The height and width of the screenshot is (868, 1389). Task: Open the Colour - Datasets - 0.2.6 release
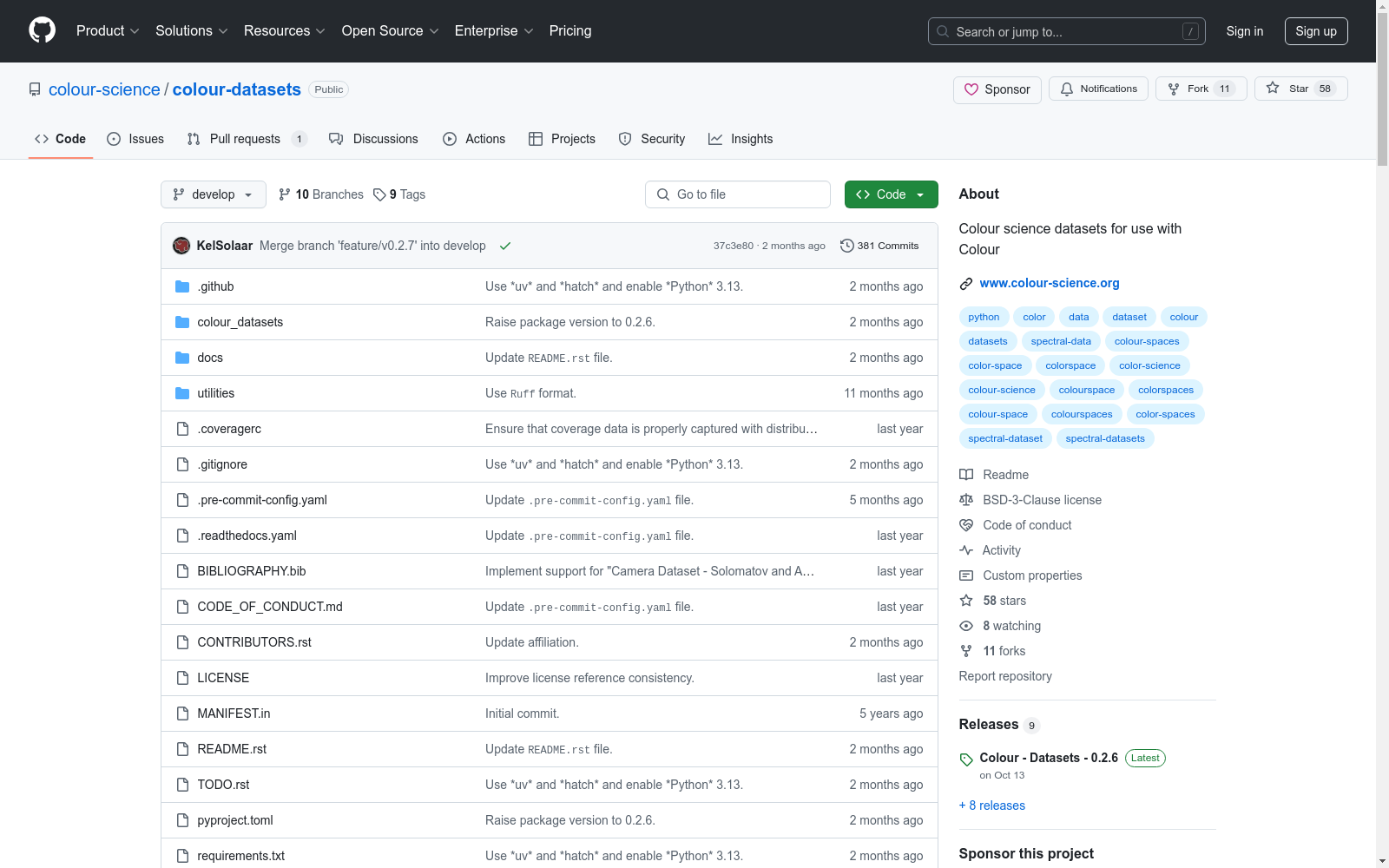(x=1049, y=758)
